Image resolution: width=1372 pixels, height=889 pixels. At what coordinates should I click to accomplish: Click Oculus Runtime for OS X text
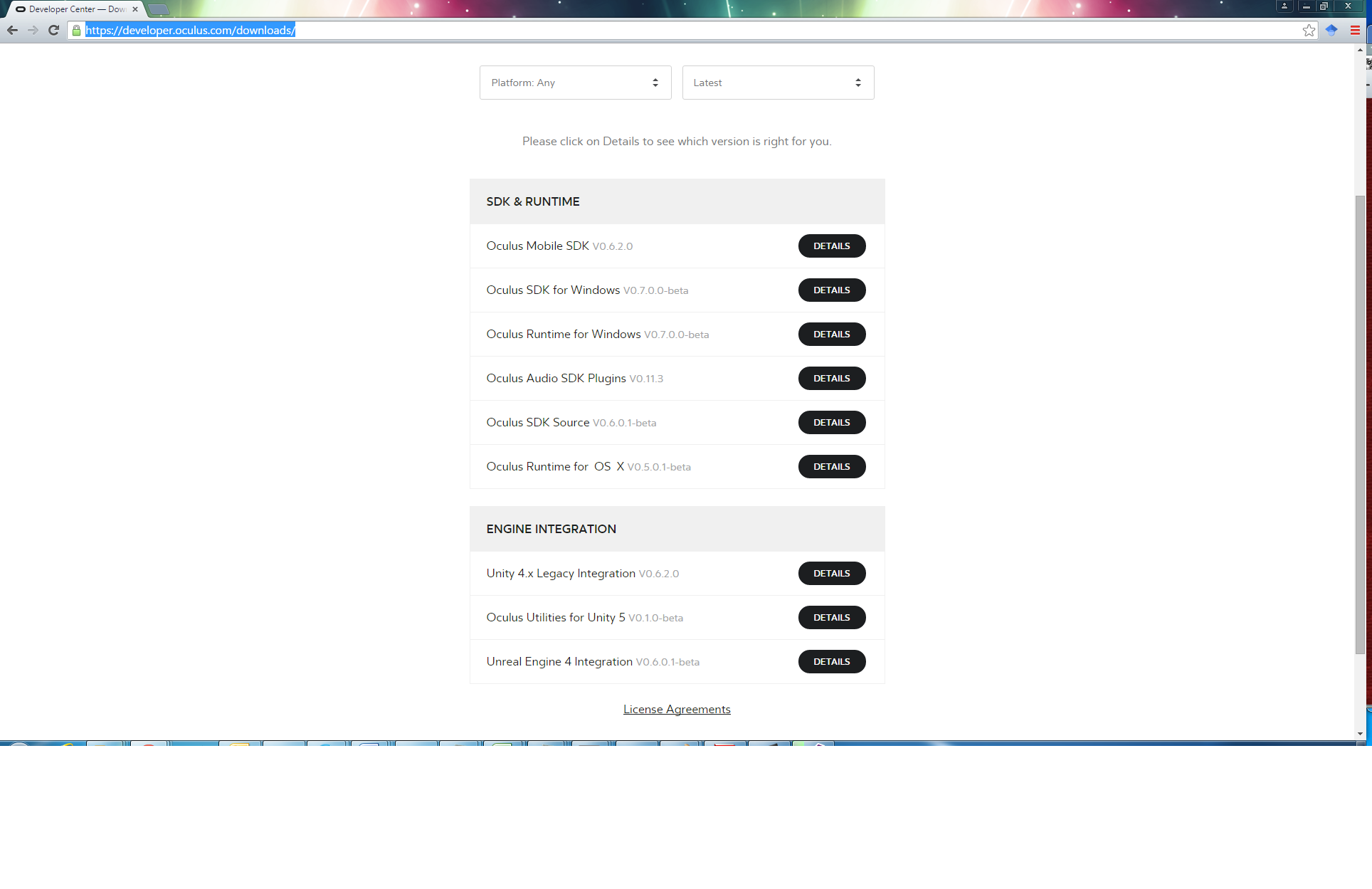click(x=555, y=466)
